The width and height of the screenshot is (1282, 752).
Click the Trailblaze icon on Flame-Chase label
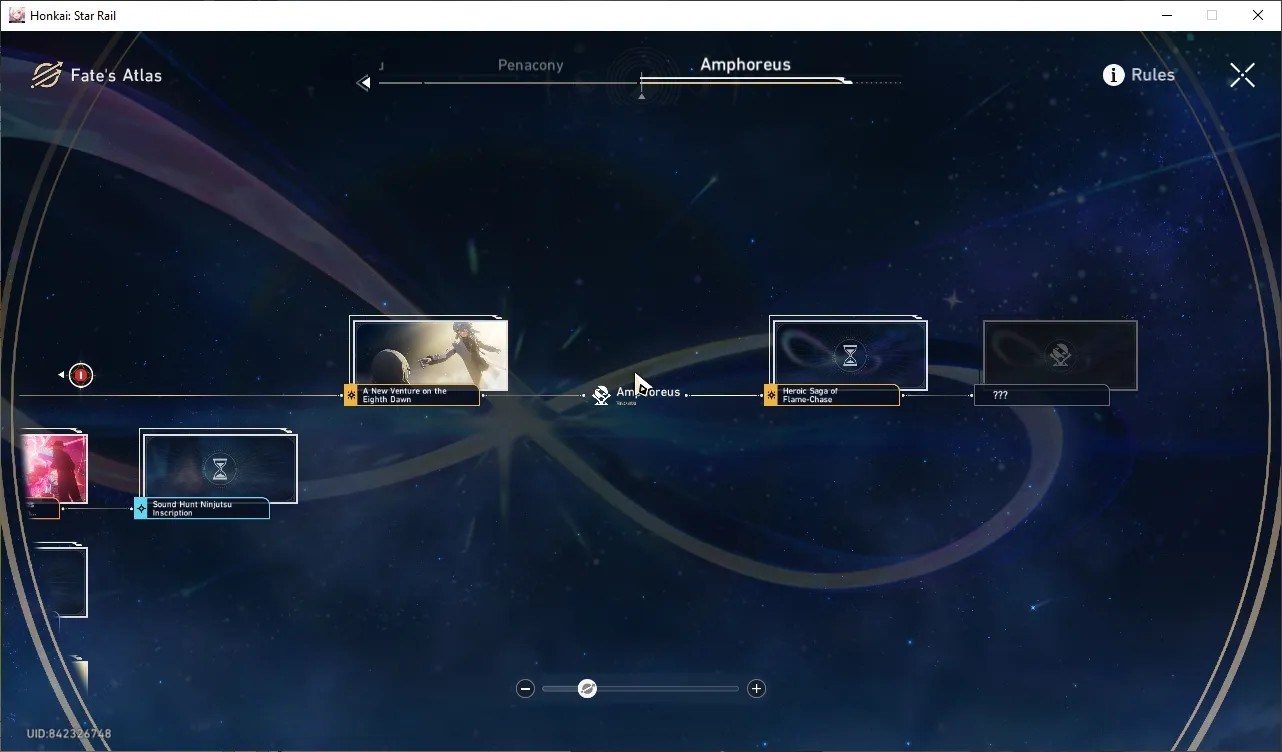771,396
